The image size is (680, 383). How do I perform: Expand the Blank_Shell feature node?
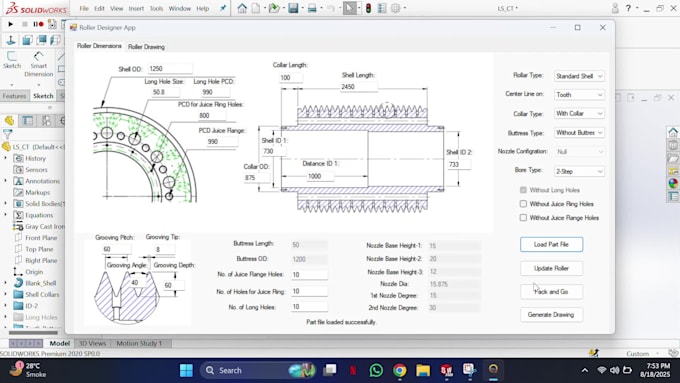click(6, 283)
